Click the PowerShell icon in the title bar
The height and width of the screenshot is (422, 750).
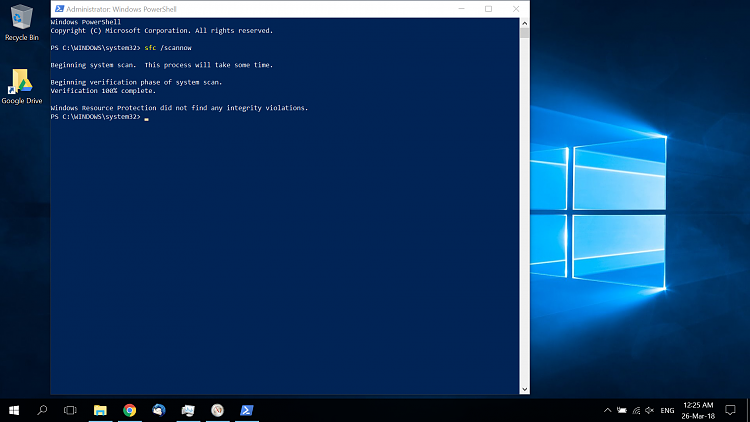coord(59,9)
